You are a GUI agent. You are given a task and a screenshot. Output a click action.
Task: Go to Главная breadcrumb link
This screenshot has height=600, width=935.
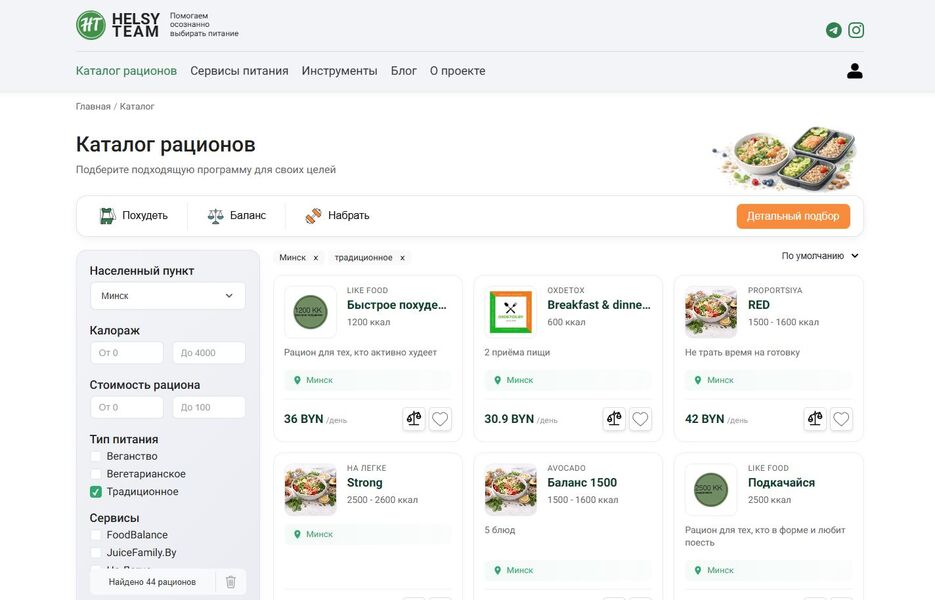93,107
